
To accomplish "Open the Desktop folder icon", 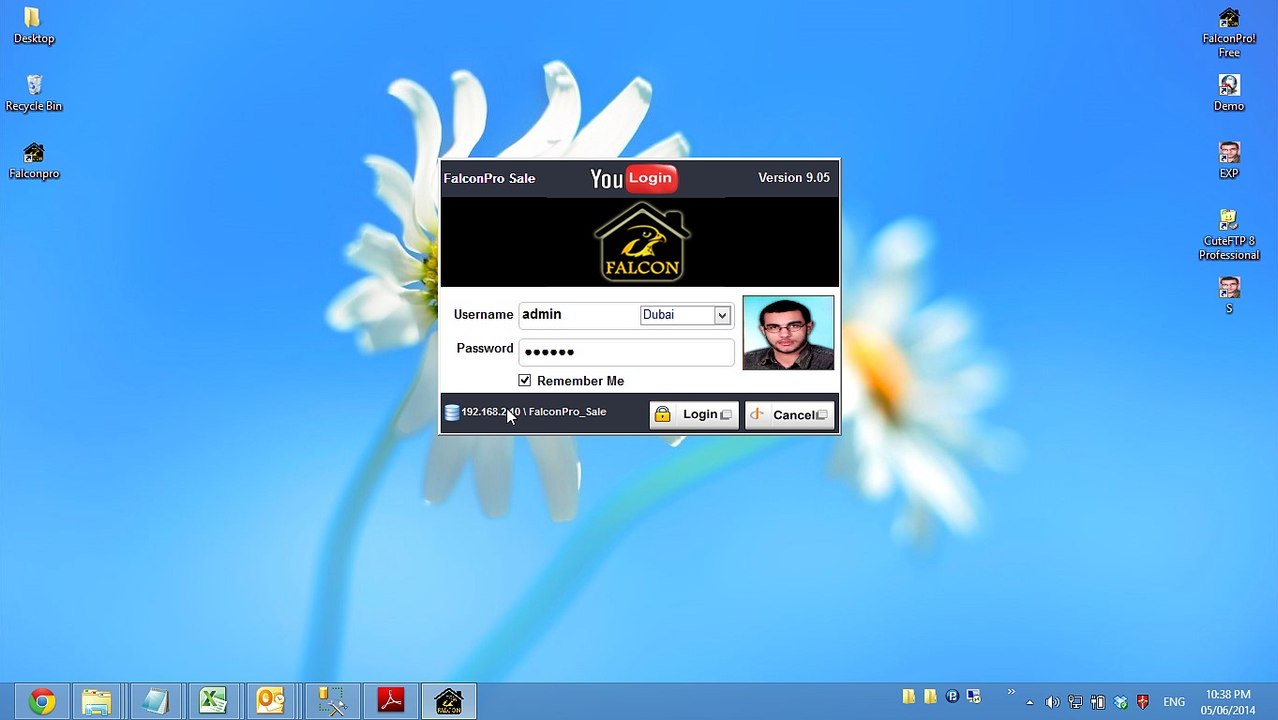I will (33, 26).
